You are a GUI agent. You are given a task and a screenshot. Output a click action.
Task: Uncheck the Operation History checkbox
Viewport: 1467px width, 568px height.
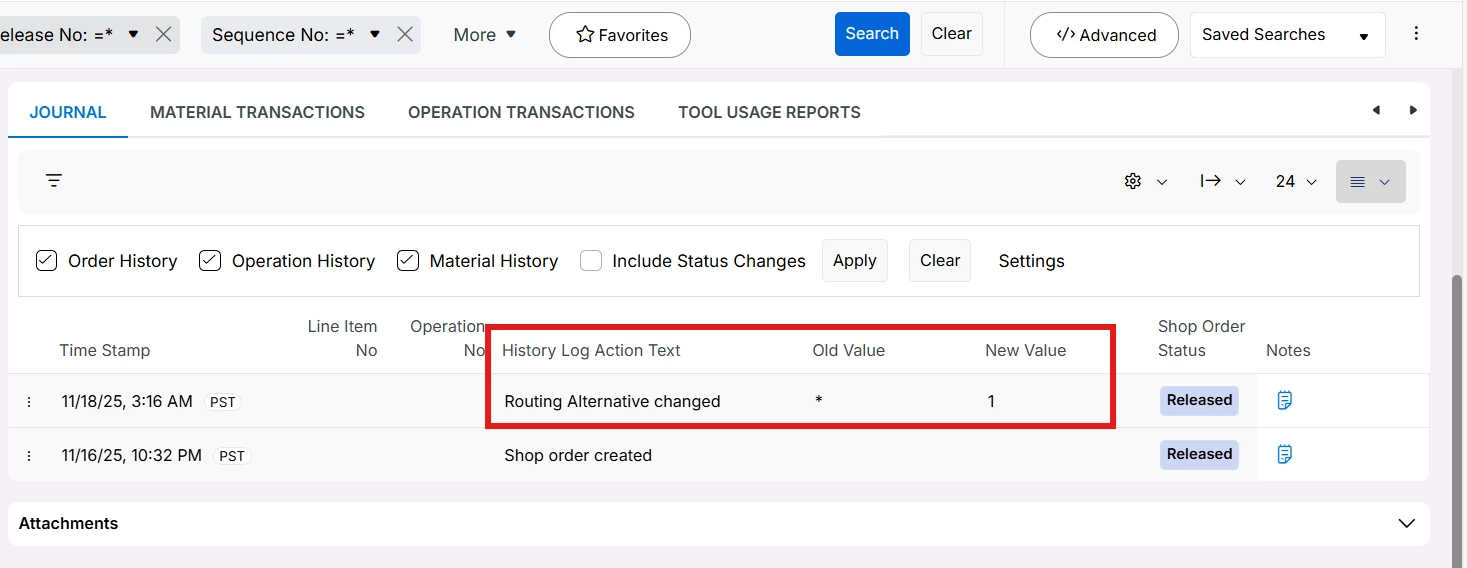tap(210, 261)
